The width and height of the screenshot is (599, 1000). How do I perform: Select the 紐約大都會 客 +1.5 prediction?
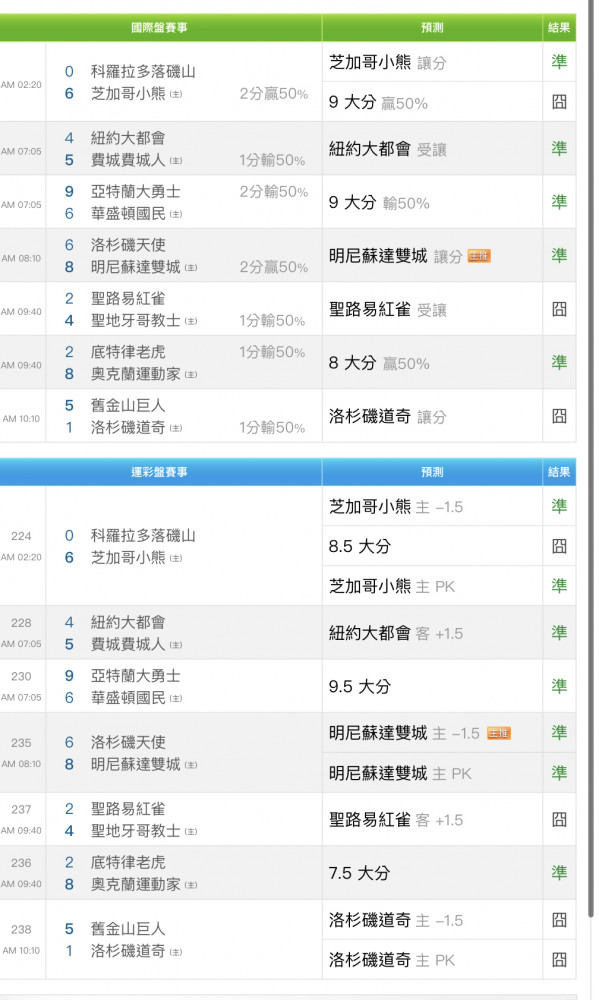click(x=396, y=633)
